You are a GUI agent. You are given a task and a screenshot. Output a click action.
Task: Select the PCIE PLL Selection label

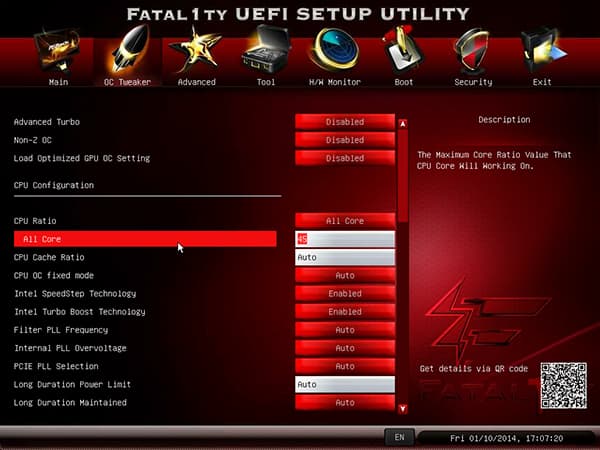(56, 366)
